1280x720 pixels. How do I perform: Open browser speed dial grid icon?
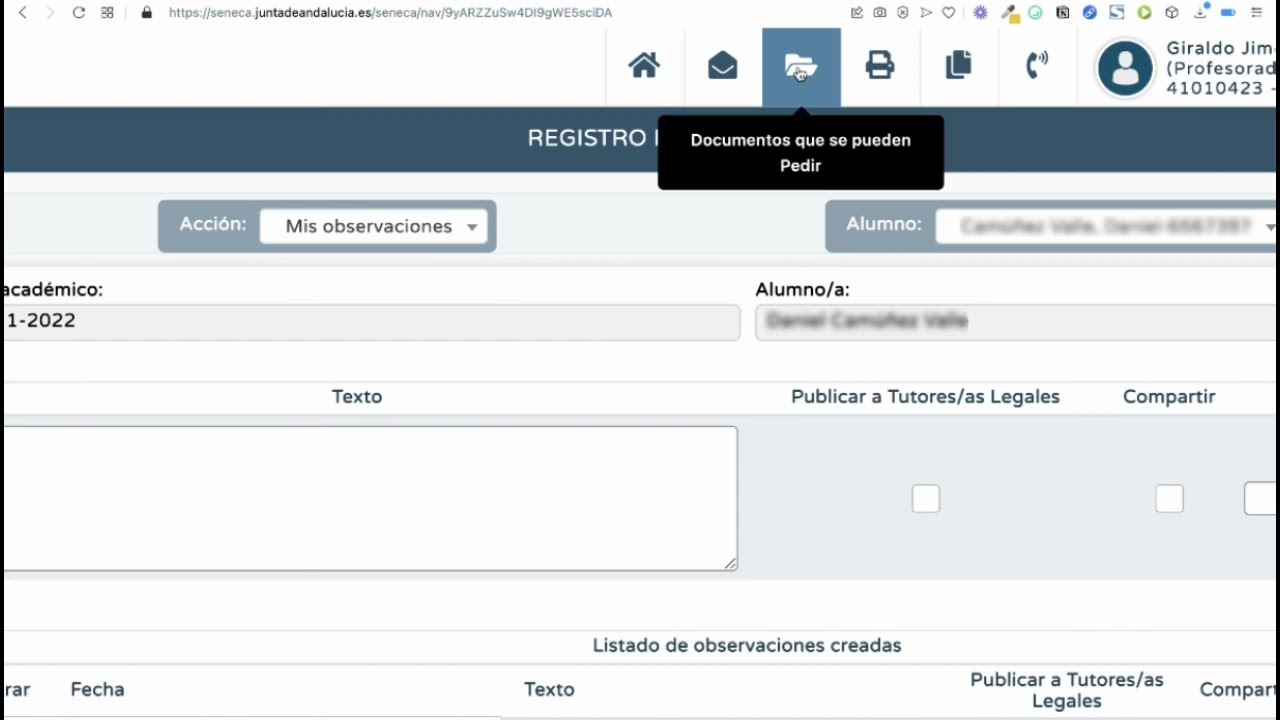(108, 13)
